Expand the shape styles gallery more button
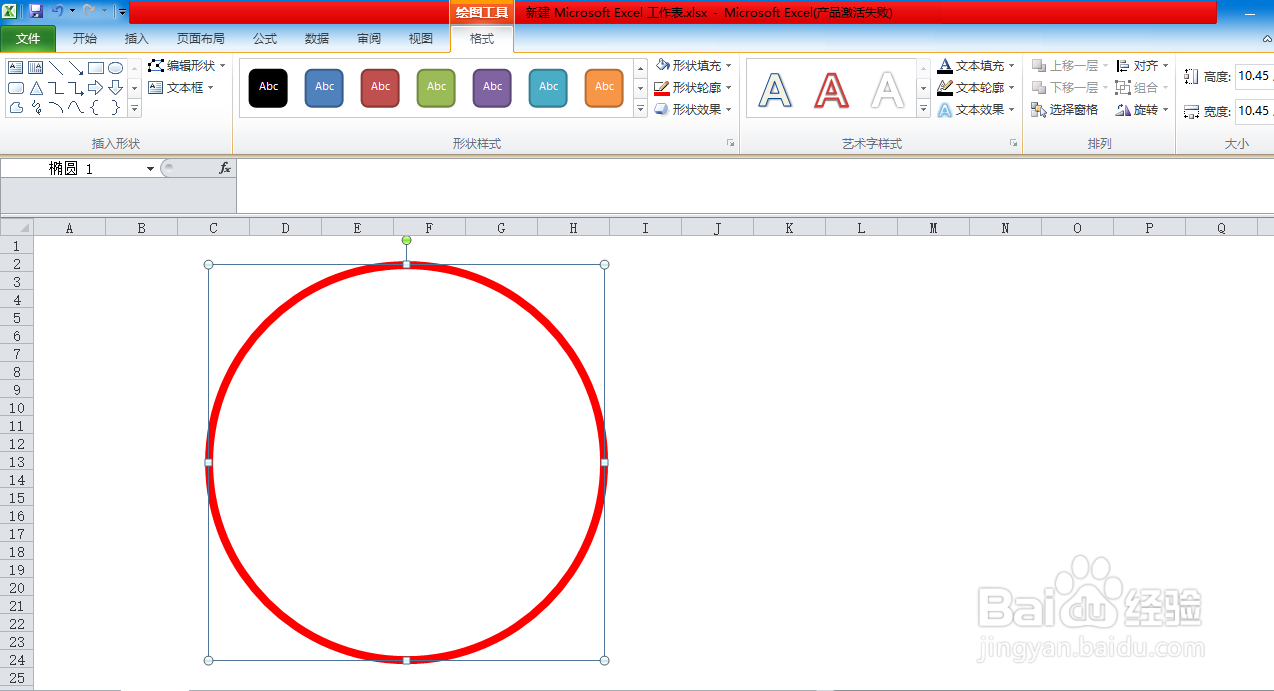Image resolution: width=1274 pixels, height=691 pixels. coord(640,109)
